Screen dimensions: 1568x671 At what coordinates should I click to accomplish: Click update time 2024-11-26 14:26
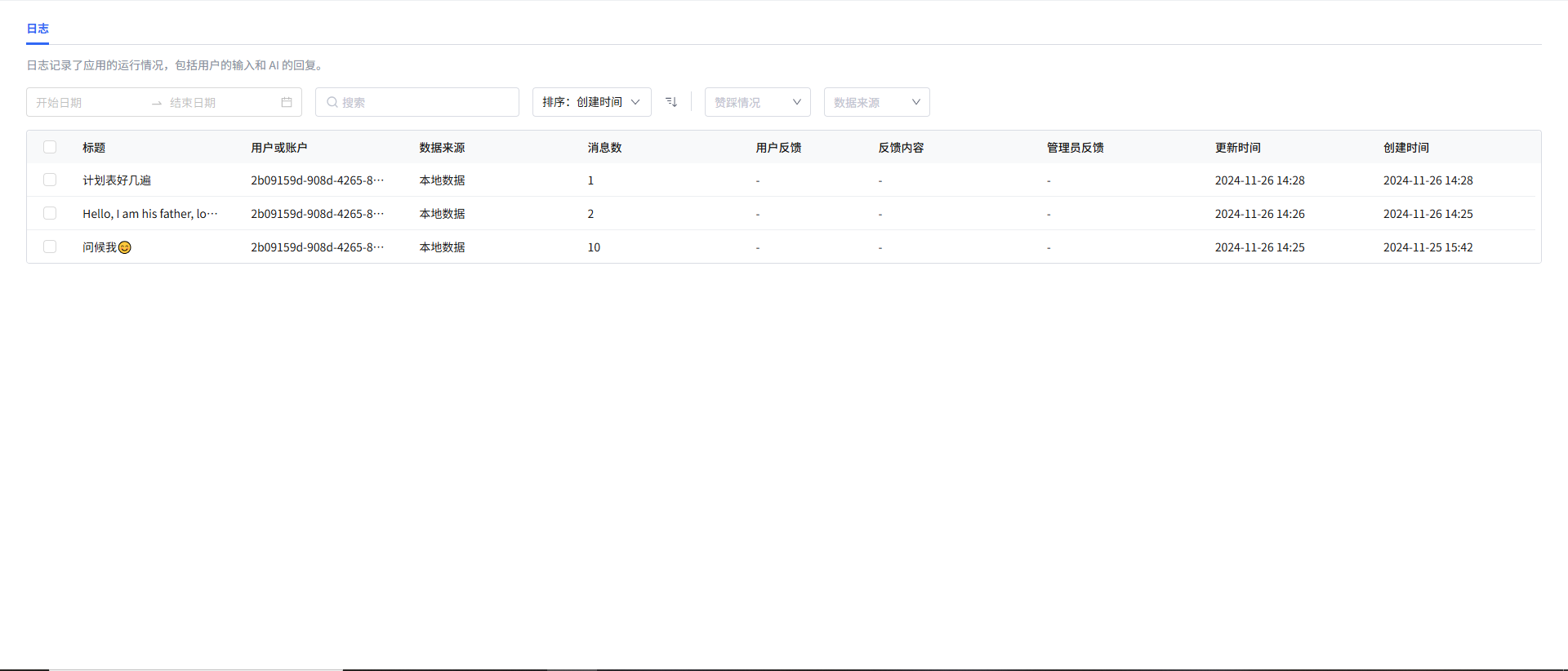point(1260,214)
